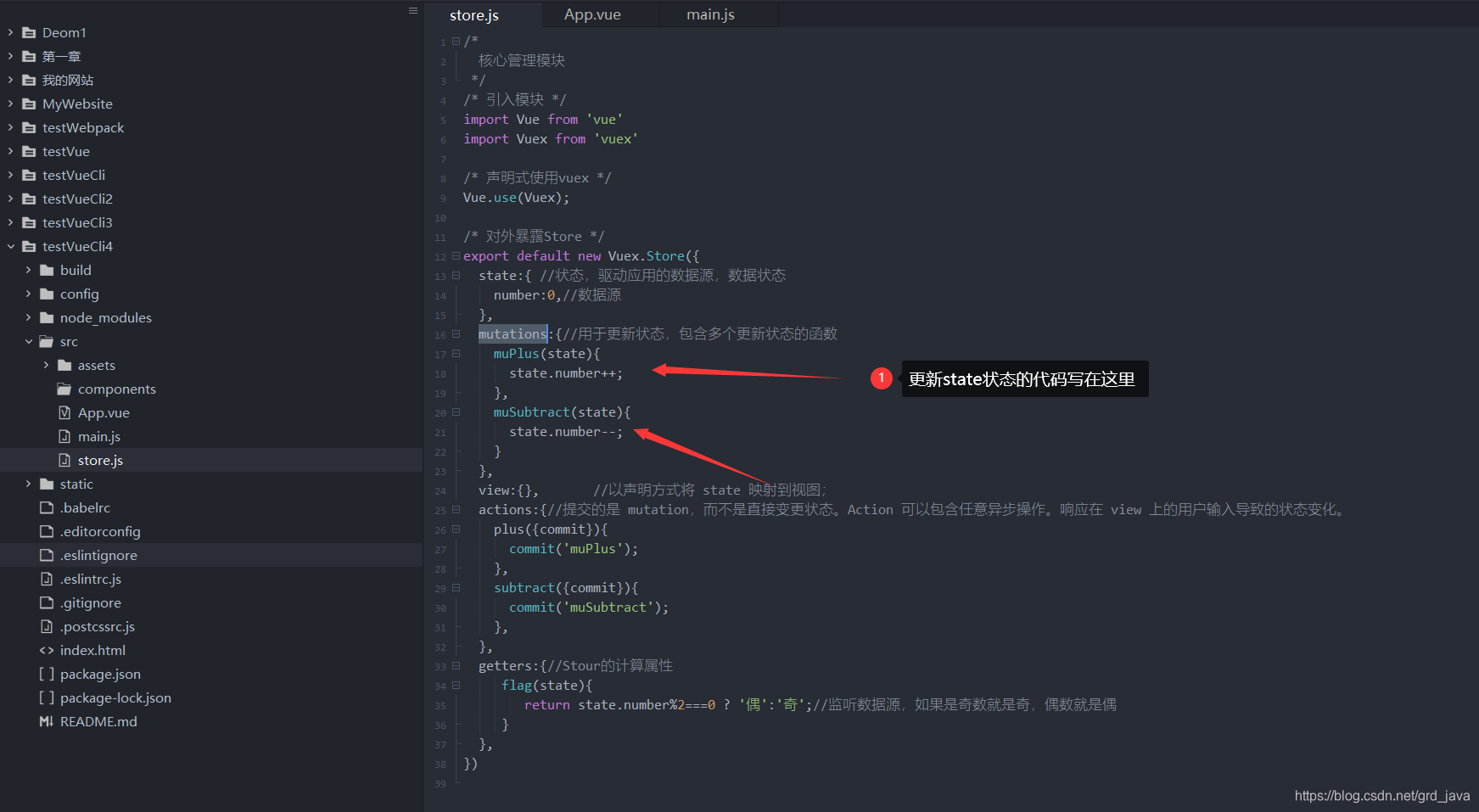The height and width of the screenshot is (812, 1479).
Task: Click the main.js file icon in tree
Action: pos(64,436)
